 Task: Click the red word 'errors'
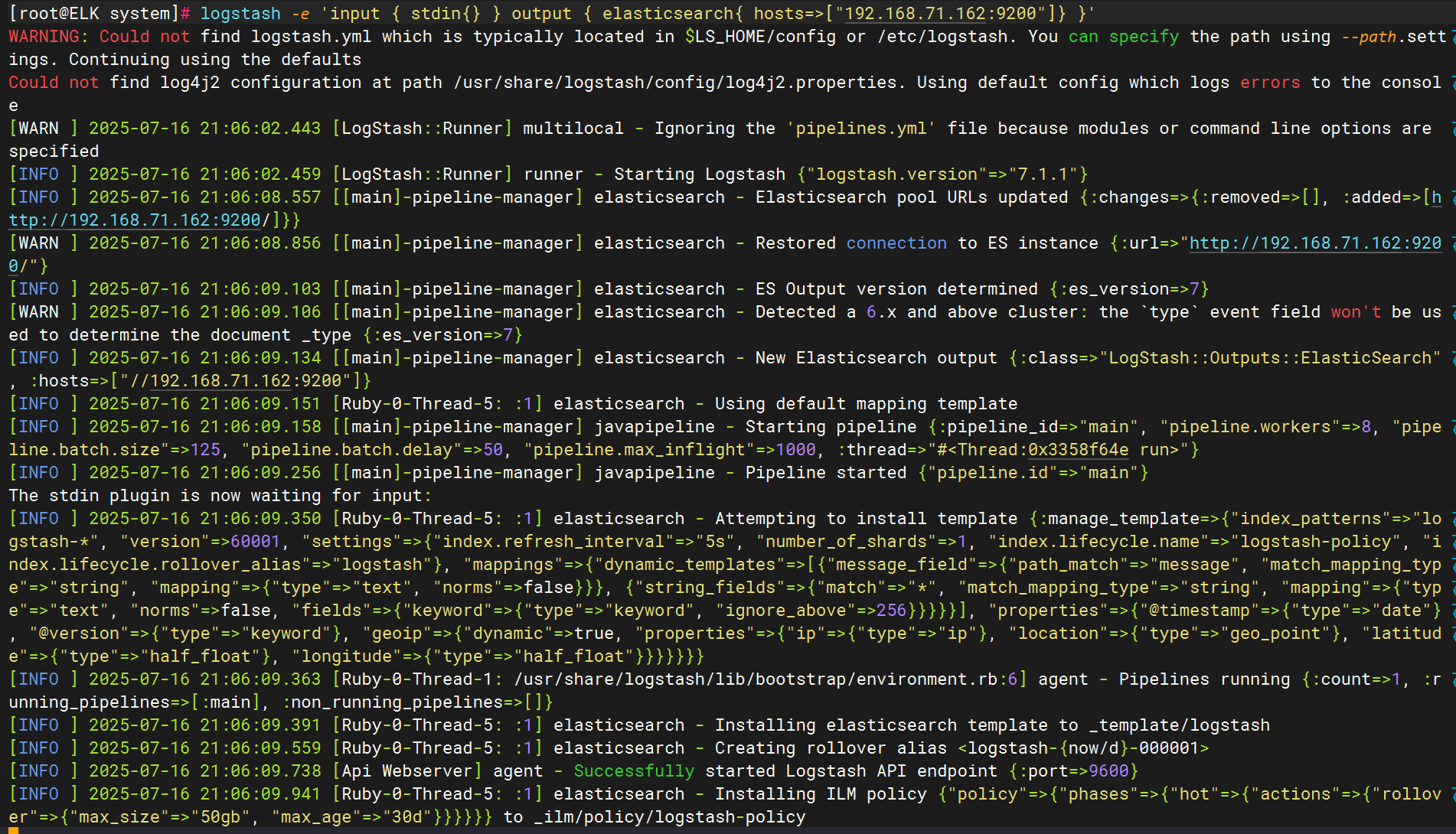[1271, 83]
